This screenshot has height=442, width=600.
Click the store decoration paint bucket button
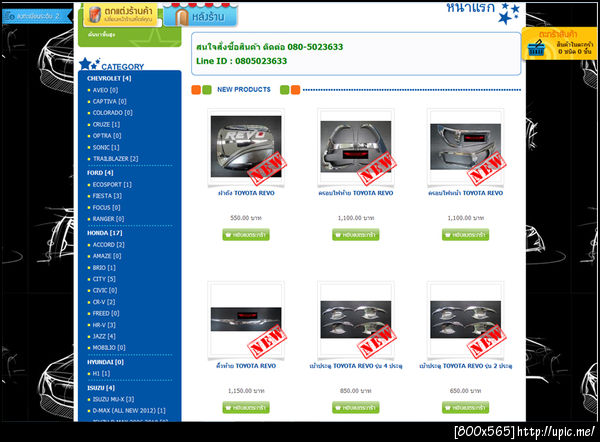(120, 15)
